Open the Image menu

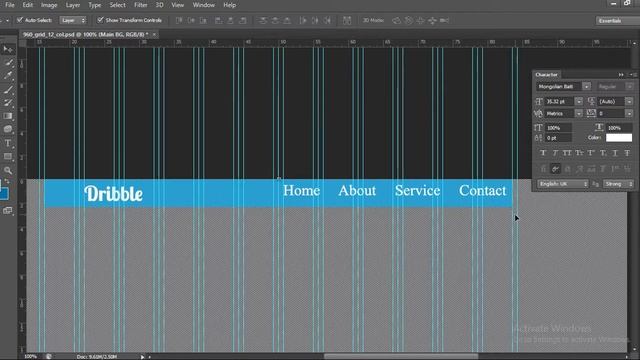pos(49,5)
